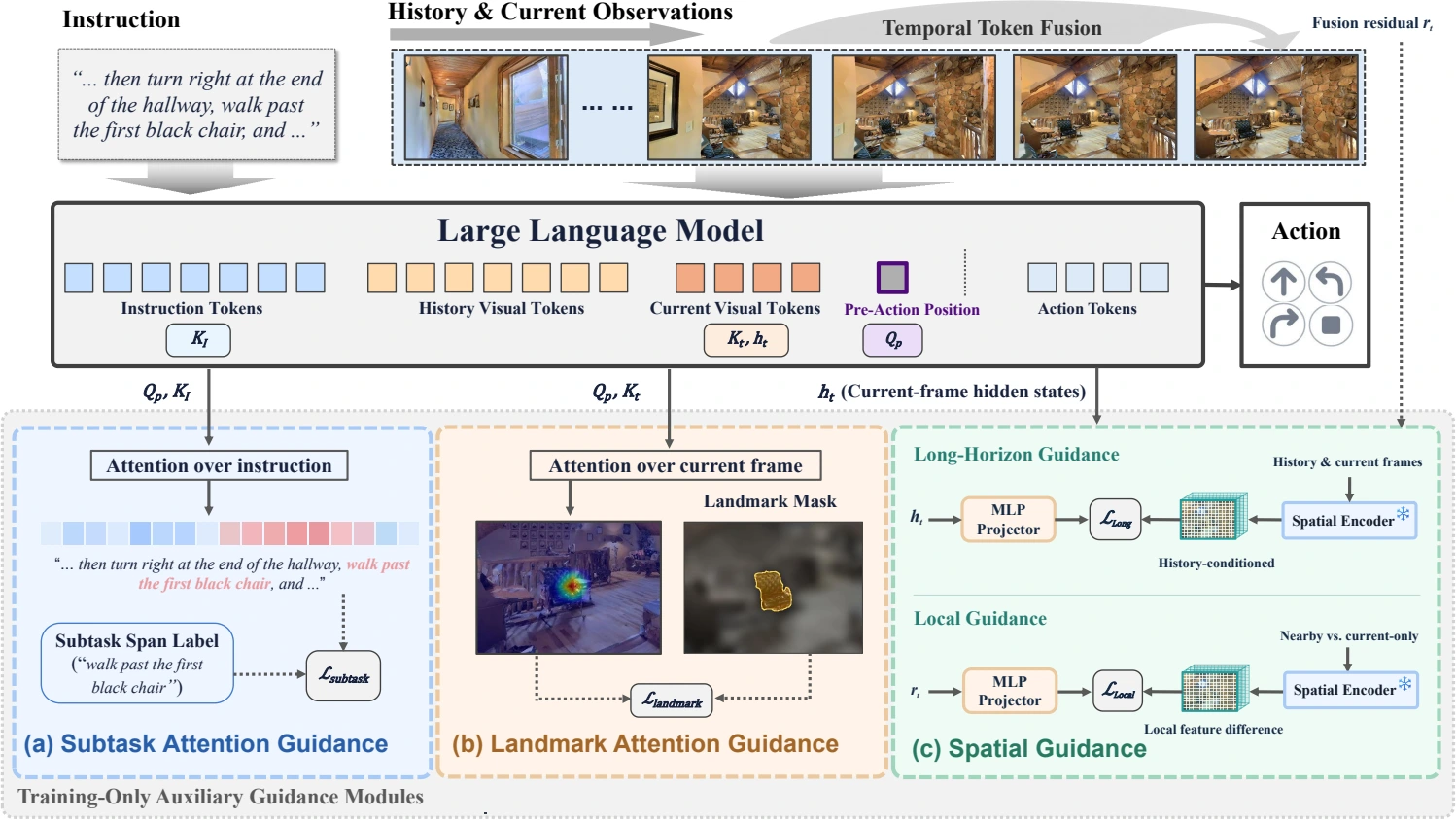Select the Temporal Token Fusion label
This screenshot has width=1456, height=820.
pyautogui.click(x=992, y=28)
